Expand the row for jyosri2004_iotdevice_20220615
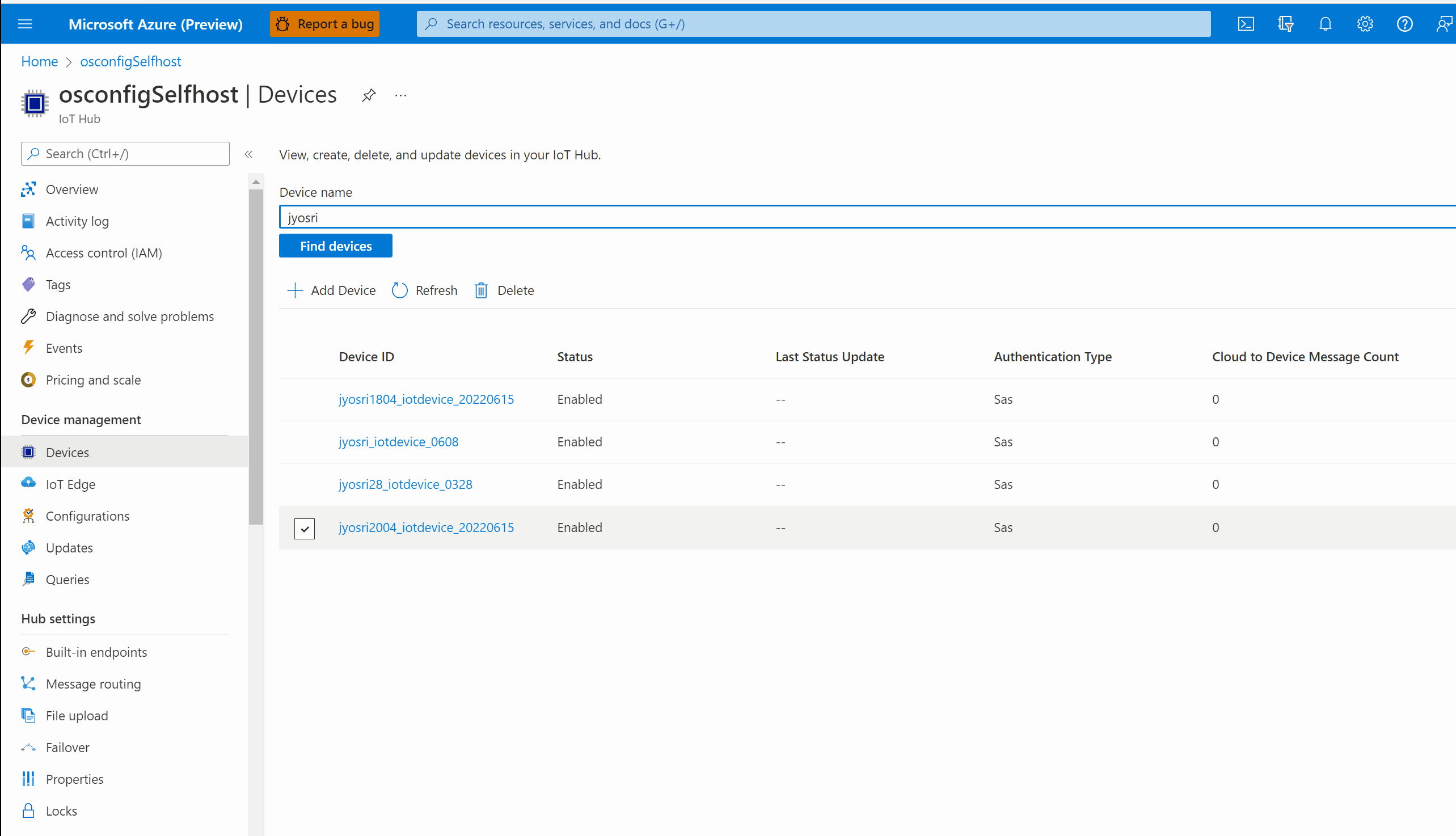Screen dimensions: 1456x836 [305, 527]
